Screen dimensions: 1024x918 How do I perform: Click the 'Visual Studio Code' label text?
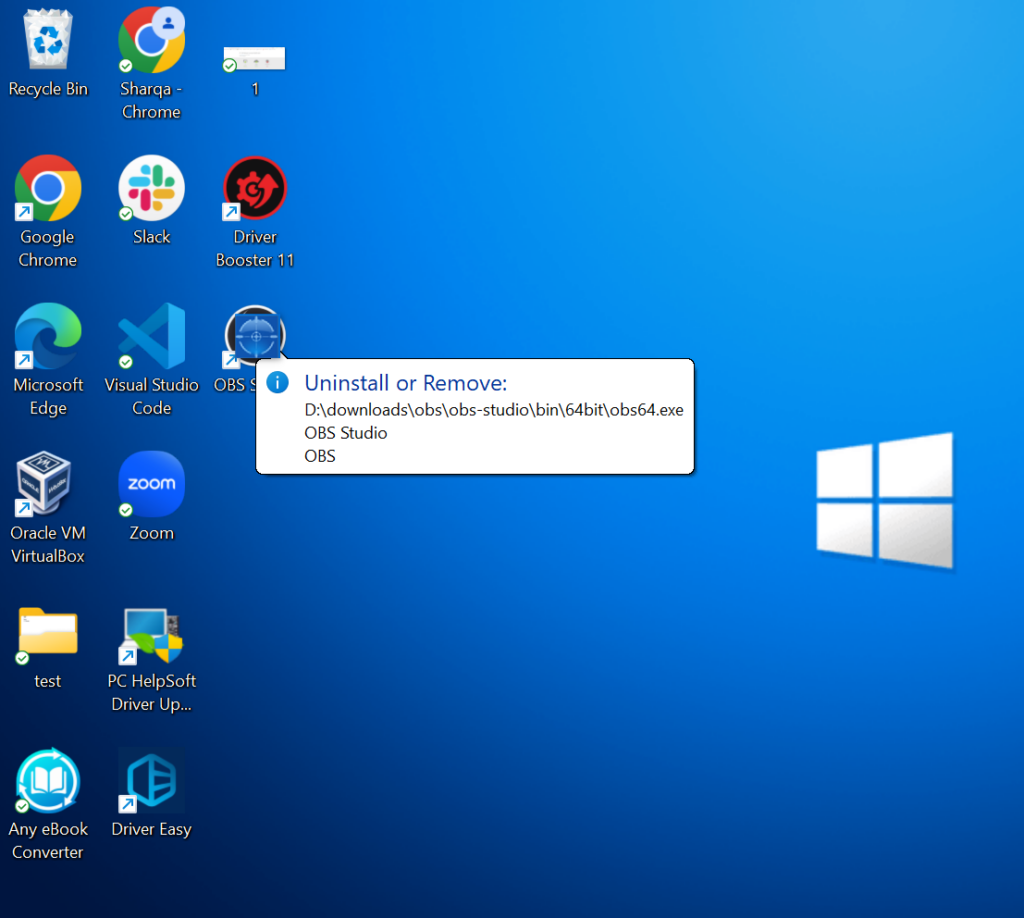point(152,396)
